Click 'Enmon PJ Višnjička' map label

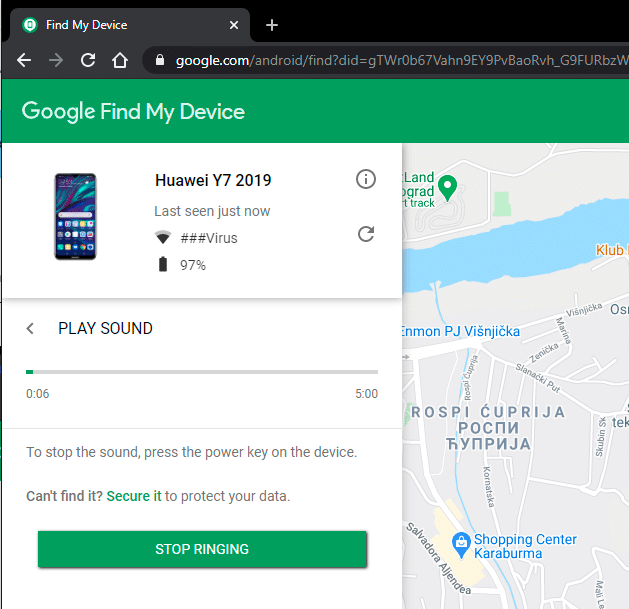point(461,331)
